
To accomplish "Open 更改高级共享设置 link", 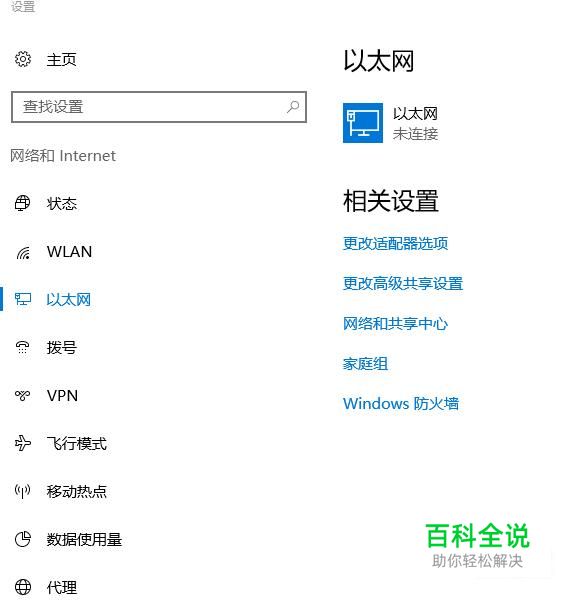I will (x=403, y=284).
